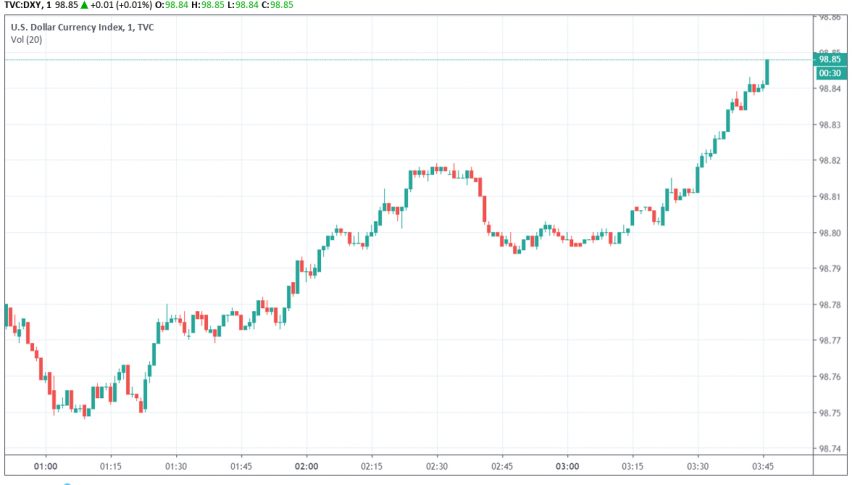Click the 03:00 time axis label
This screenshot has height=485, width=852.
(x=567, y=467)
